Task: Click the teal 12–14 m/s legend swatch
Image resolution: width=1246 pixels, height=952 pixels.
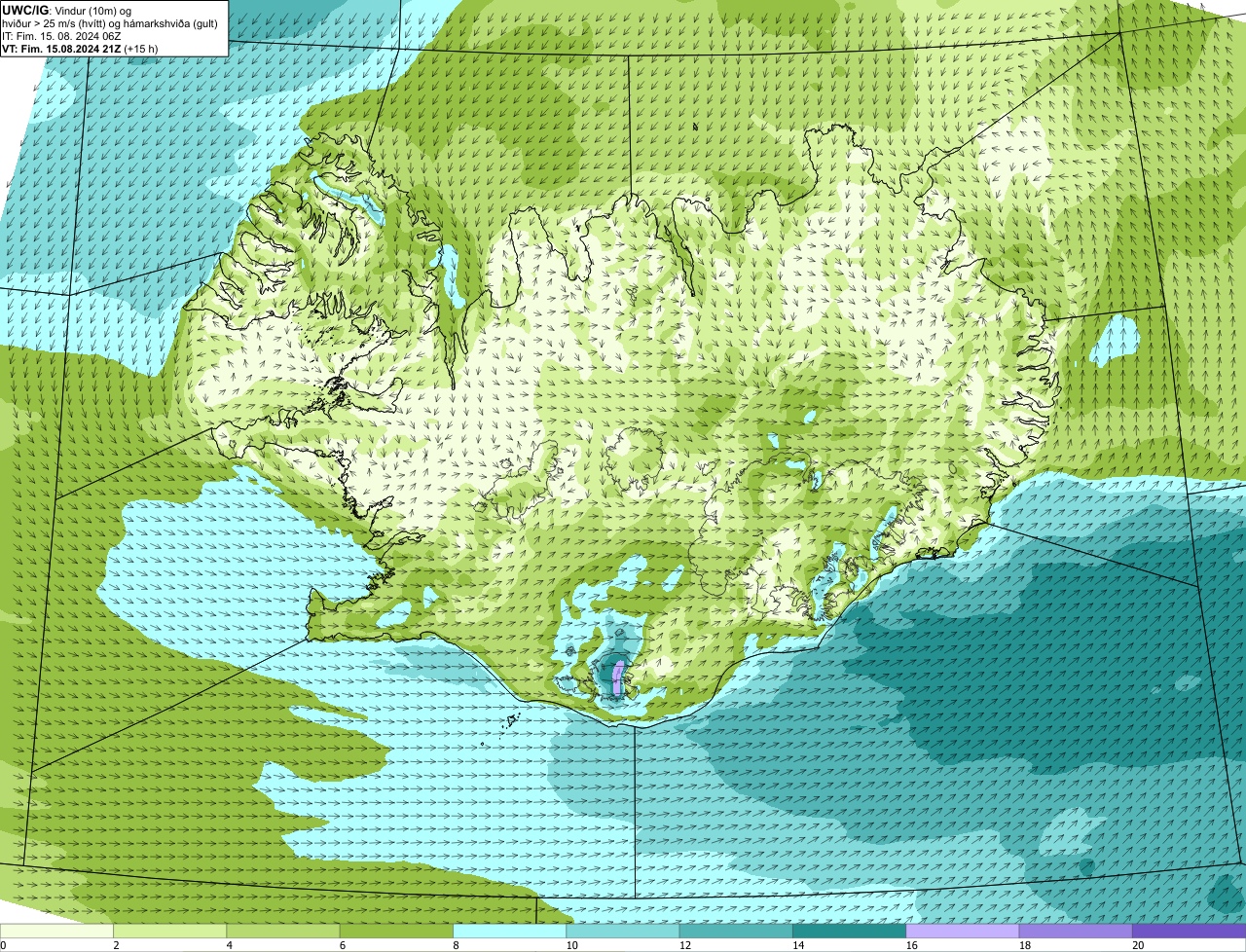Action: point(736,931)
